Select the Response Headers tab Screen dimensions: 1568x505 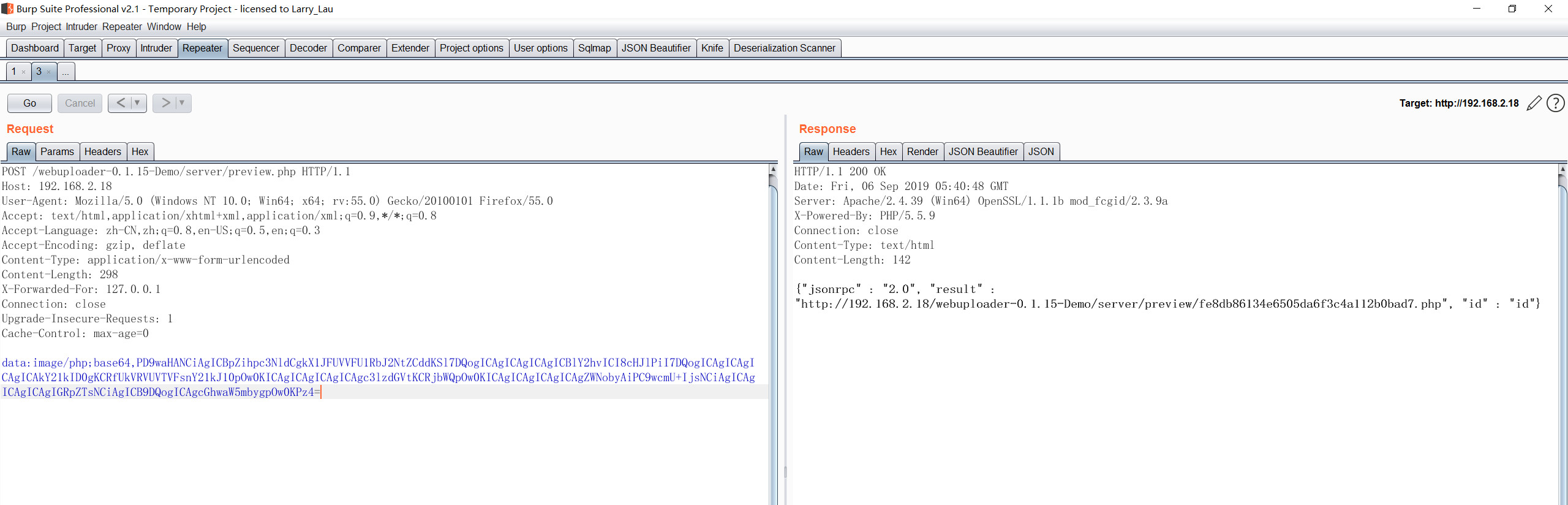[x=851, y=152]
